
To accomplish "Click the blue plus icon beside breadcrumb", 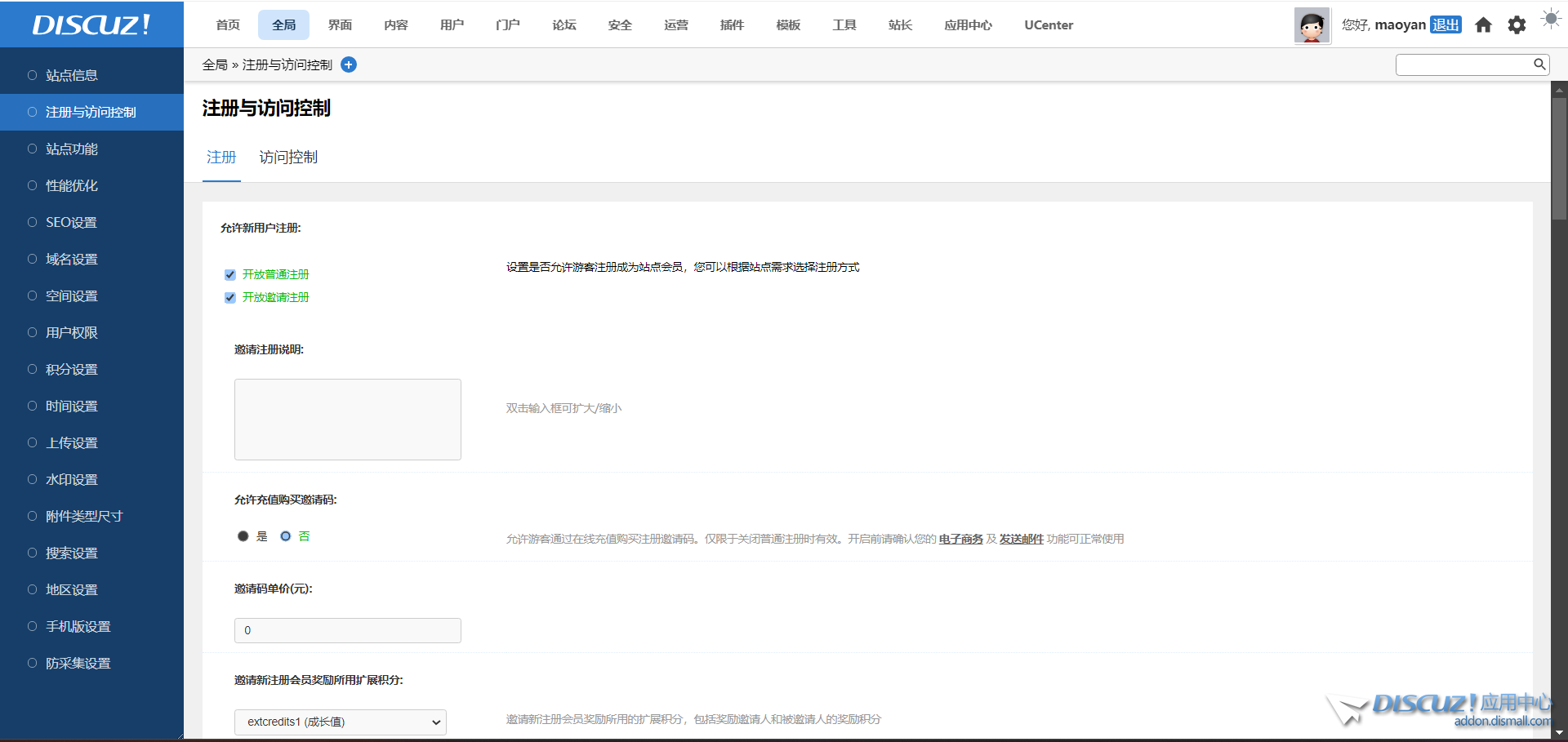I will (349, 64).
